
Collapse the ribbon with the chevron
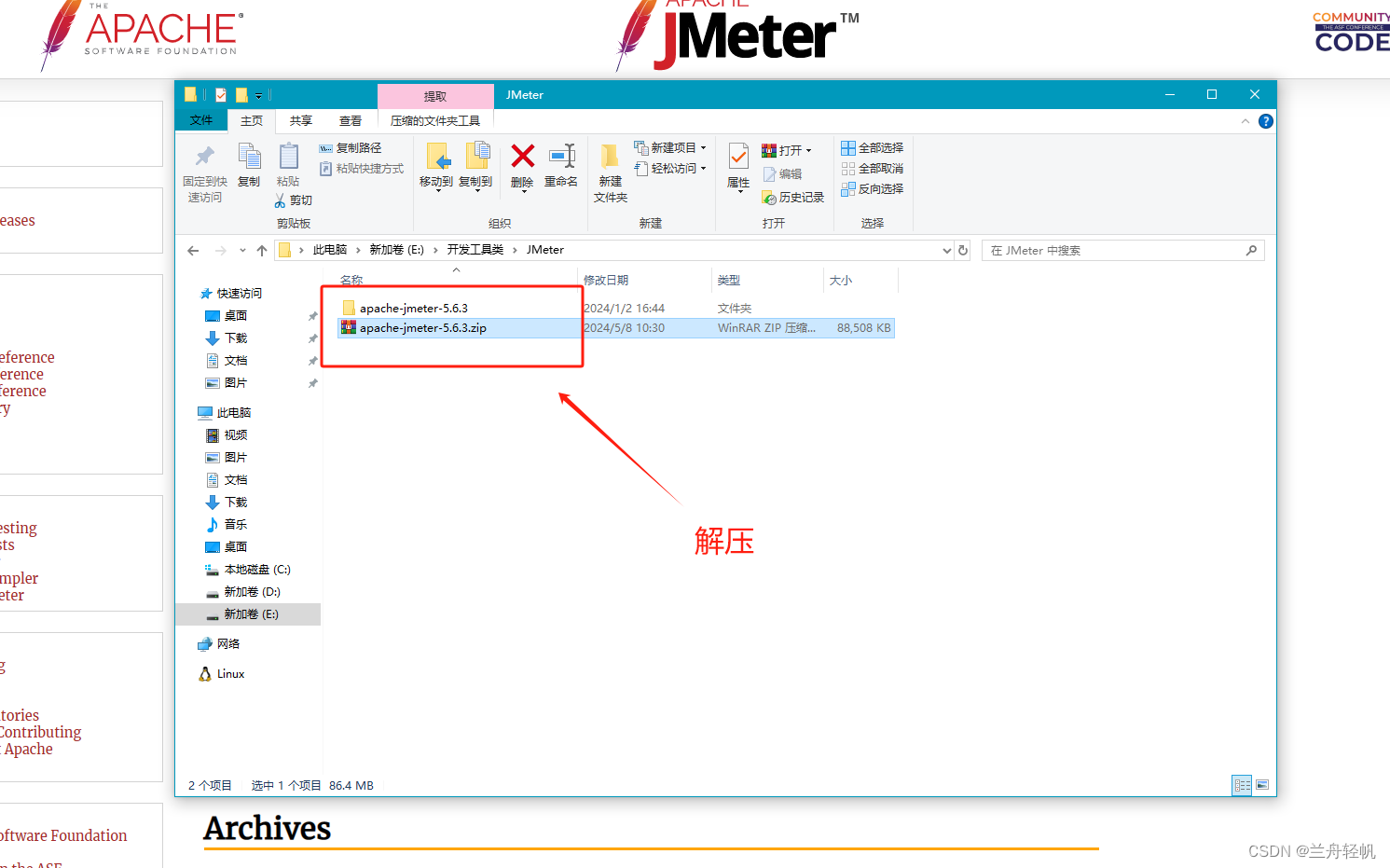[1245, 121]
